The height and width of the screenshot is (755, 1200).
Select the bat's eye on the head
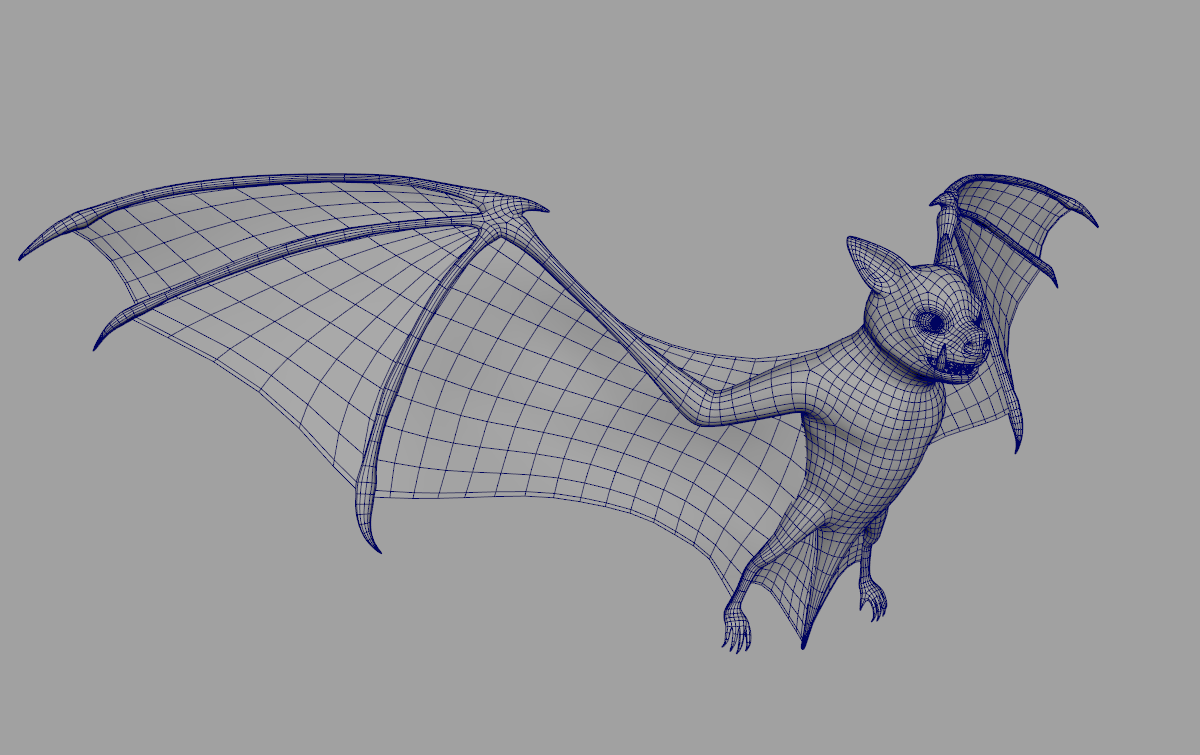pos(930,322)
